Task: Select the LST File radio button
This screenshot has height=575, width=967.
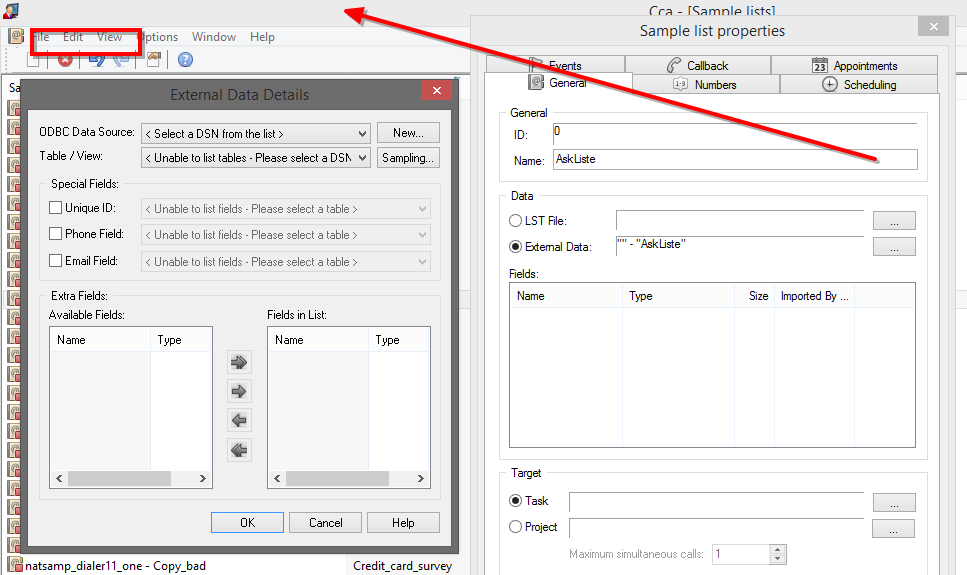Action: pyautogui.click(x=516, y=221)
